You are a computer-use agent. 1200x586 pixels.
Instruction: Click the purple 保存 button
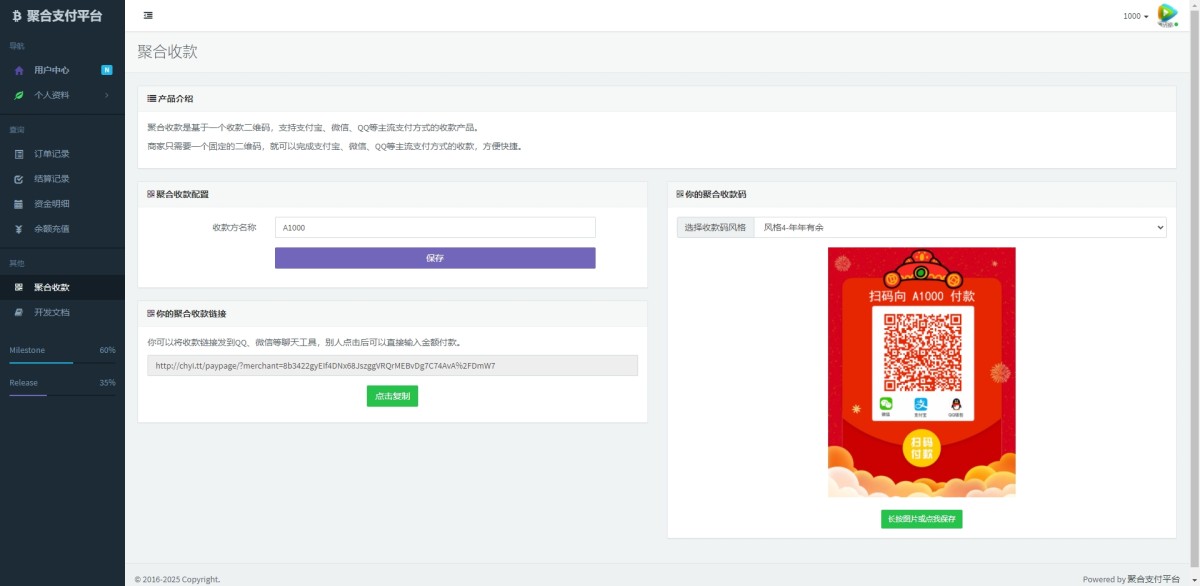click(x=435, y=258)
